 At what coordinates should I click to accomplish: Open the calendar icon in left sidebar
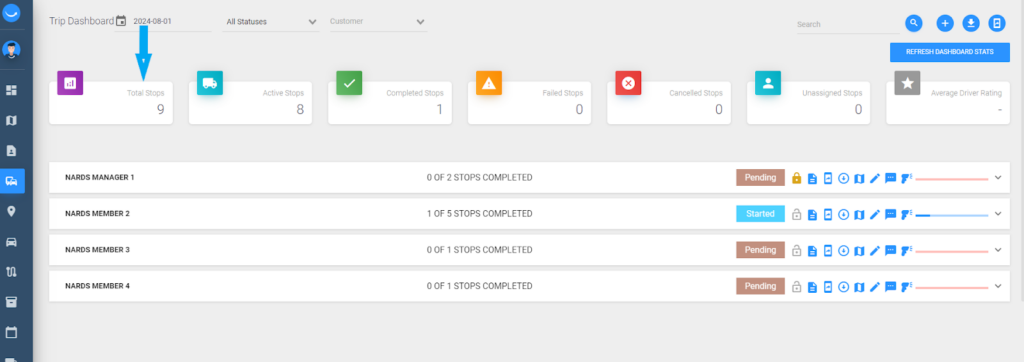11,332
